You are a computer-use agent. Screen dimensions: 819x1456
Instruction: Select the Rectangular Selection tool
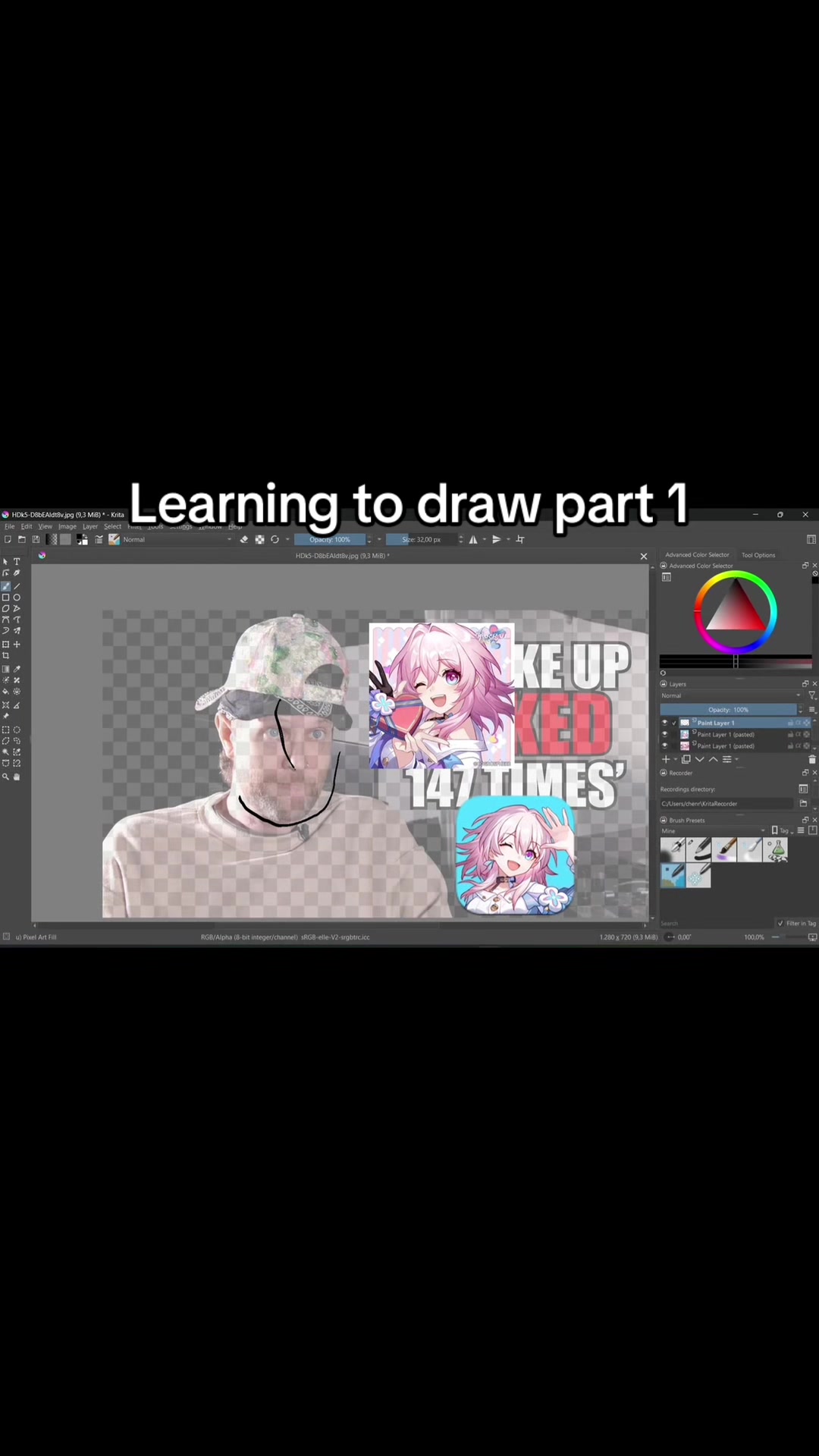5,730
